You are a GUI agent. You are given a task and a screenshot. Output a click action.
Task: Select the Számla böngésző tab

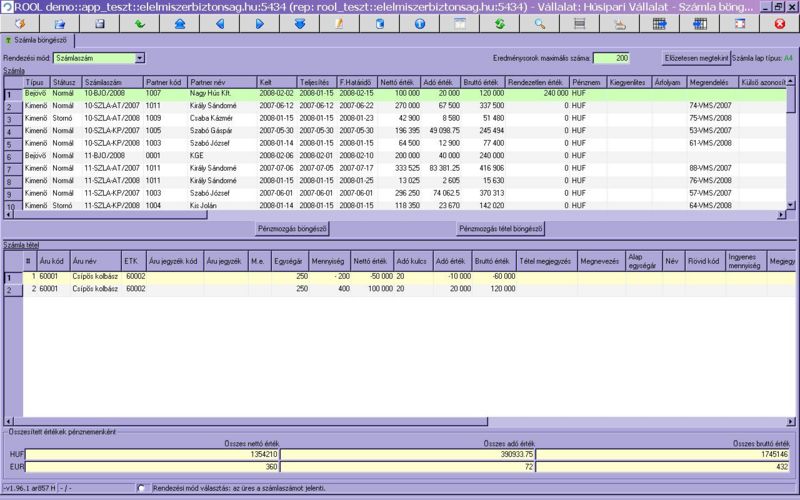tap(36, 41)
